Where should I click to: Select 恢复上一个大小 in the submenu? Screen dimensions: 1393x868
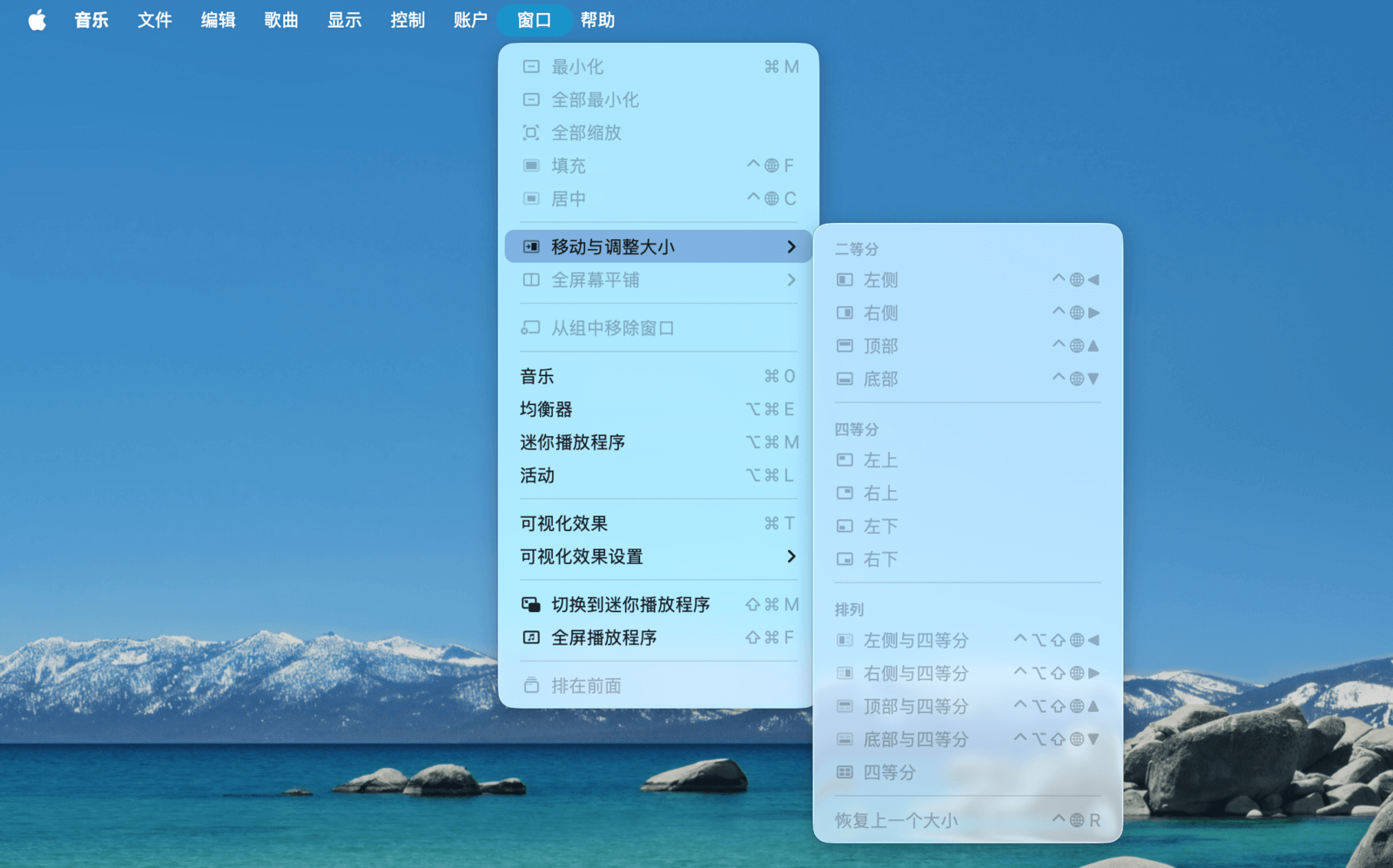[x=896, y=820]
